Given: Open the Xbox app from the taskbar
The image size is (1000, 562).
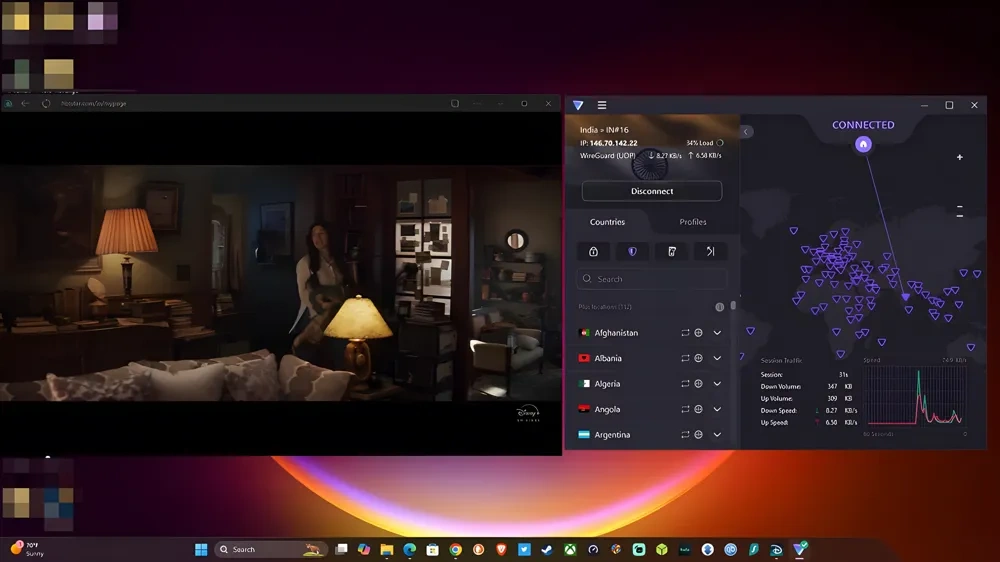Looking at the screenshot, I should point(570,549).
